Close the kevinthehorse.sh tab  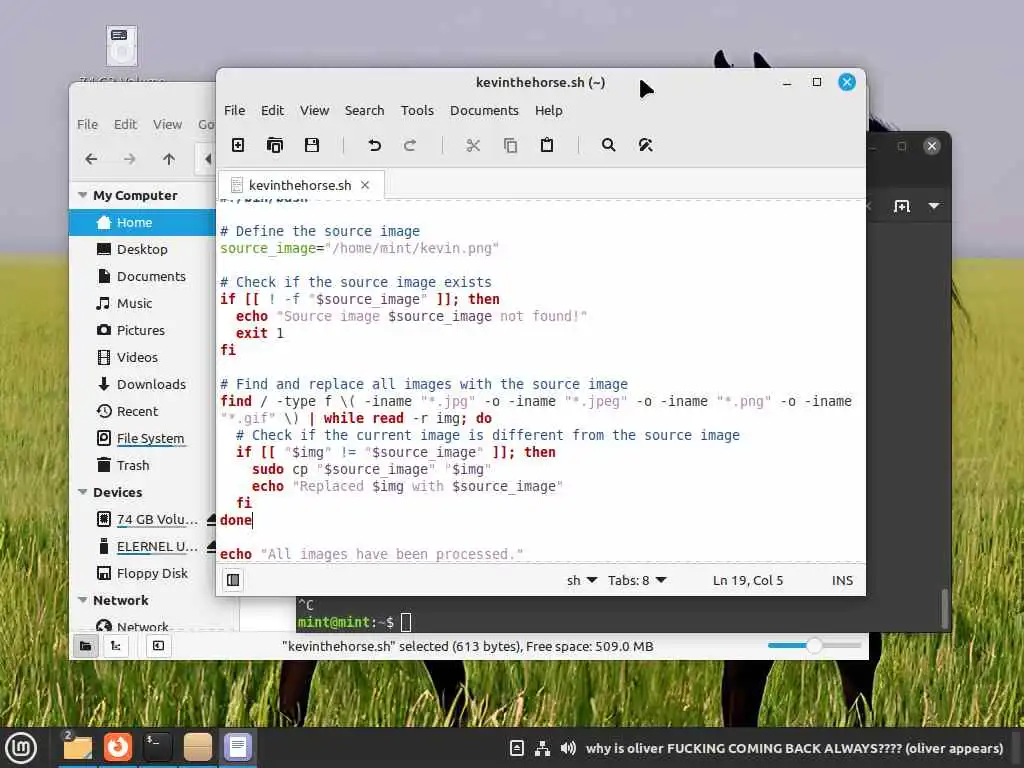(x=365, y=185)
